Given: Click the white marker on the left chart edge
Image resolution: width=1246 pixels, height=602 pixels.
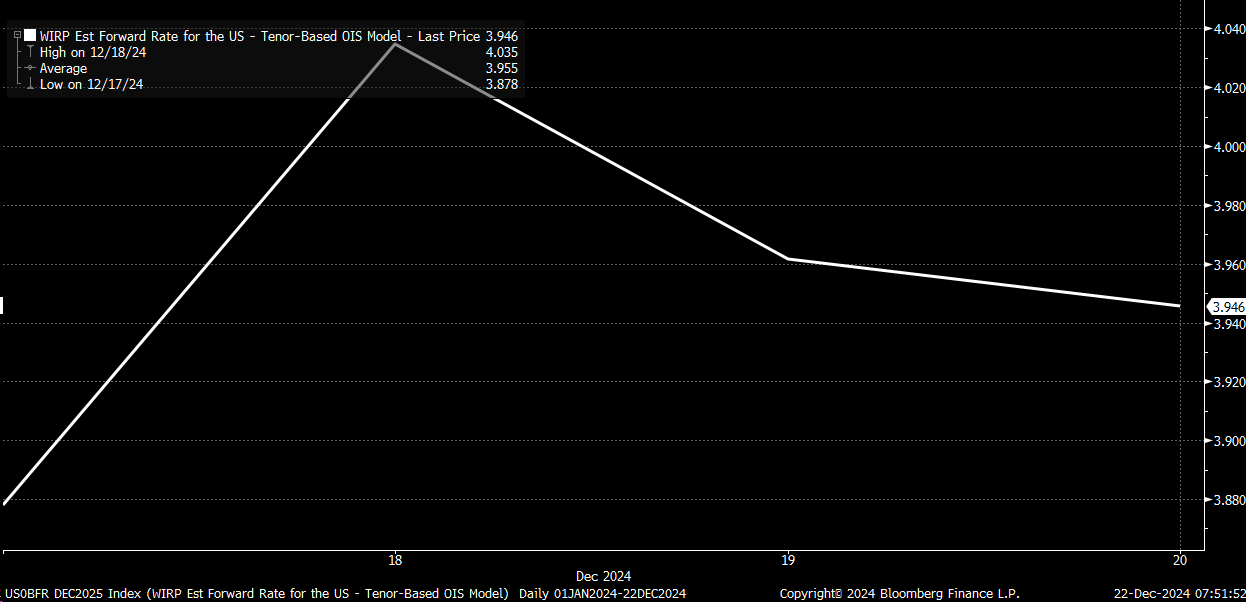Looking at the screenshot, I should [x=2, y=306].
